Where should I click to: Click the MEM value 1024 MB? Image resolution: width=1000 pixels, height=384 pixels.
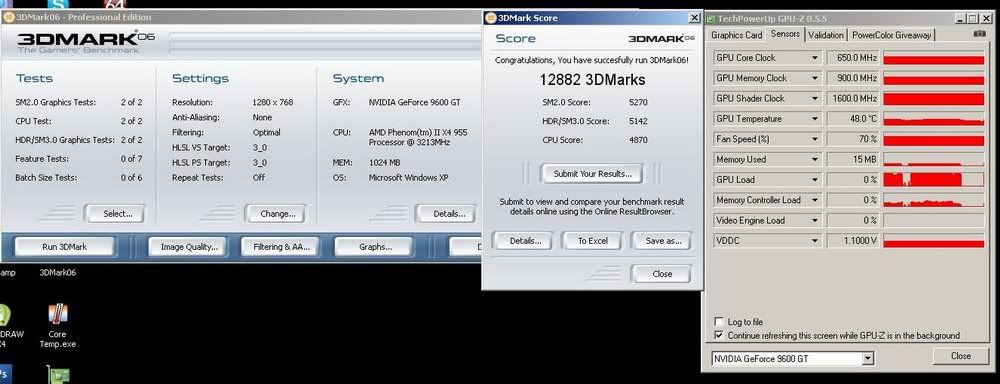point(385,163)
